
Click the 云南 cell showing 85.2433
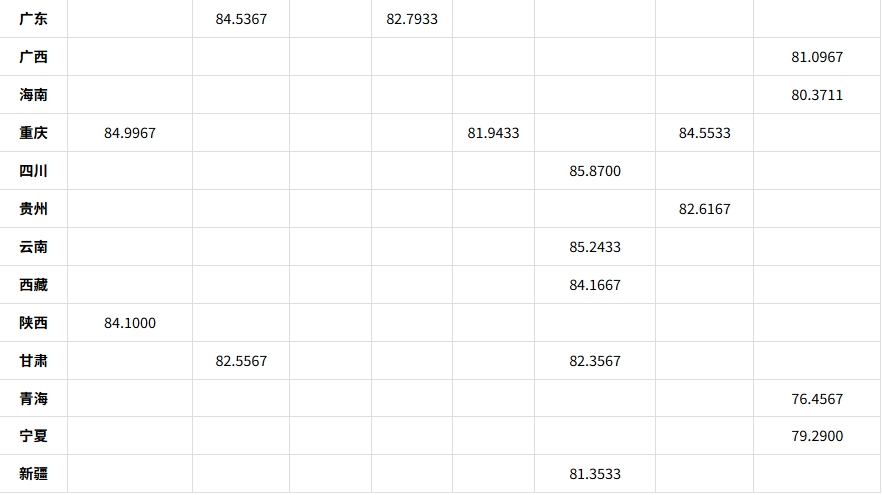[x=595, y=247]
